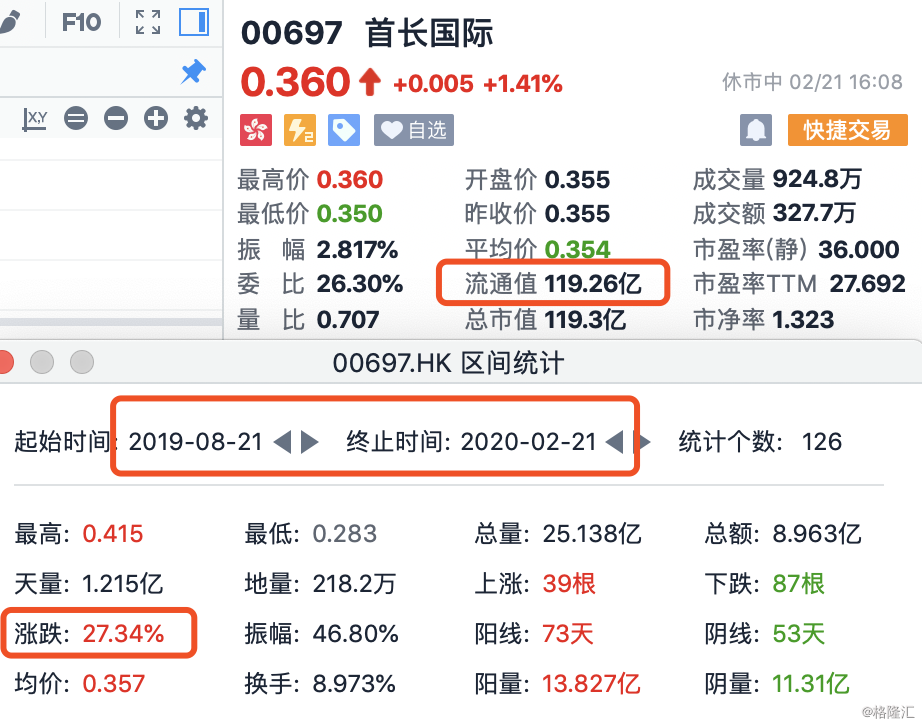Screen dimensions: 922x726
Task: Toggle the right sidebar panel layout icon
Action: [x=194, y=22]
